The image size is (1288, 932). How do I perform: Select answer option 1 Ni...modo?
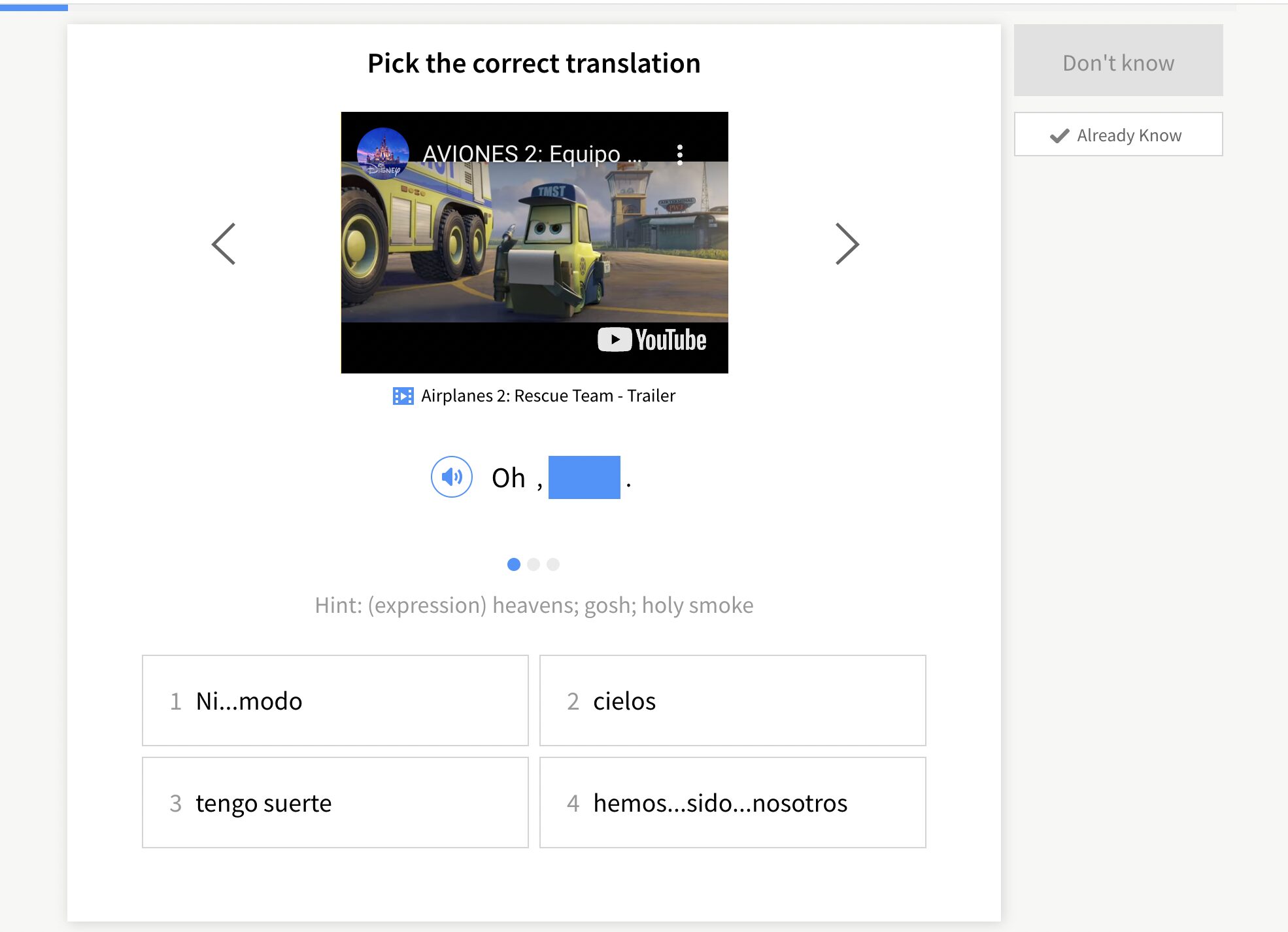[335, 700]
